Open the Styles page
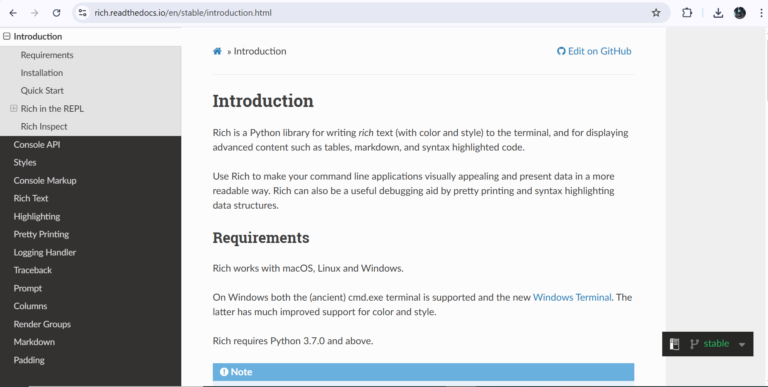Image resolution: width=768 pixels, height=387 pixels. click(25, 163)
